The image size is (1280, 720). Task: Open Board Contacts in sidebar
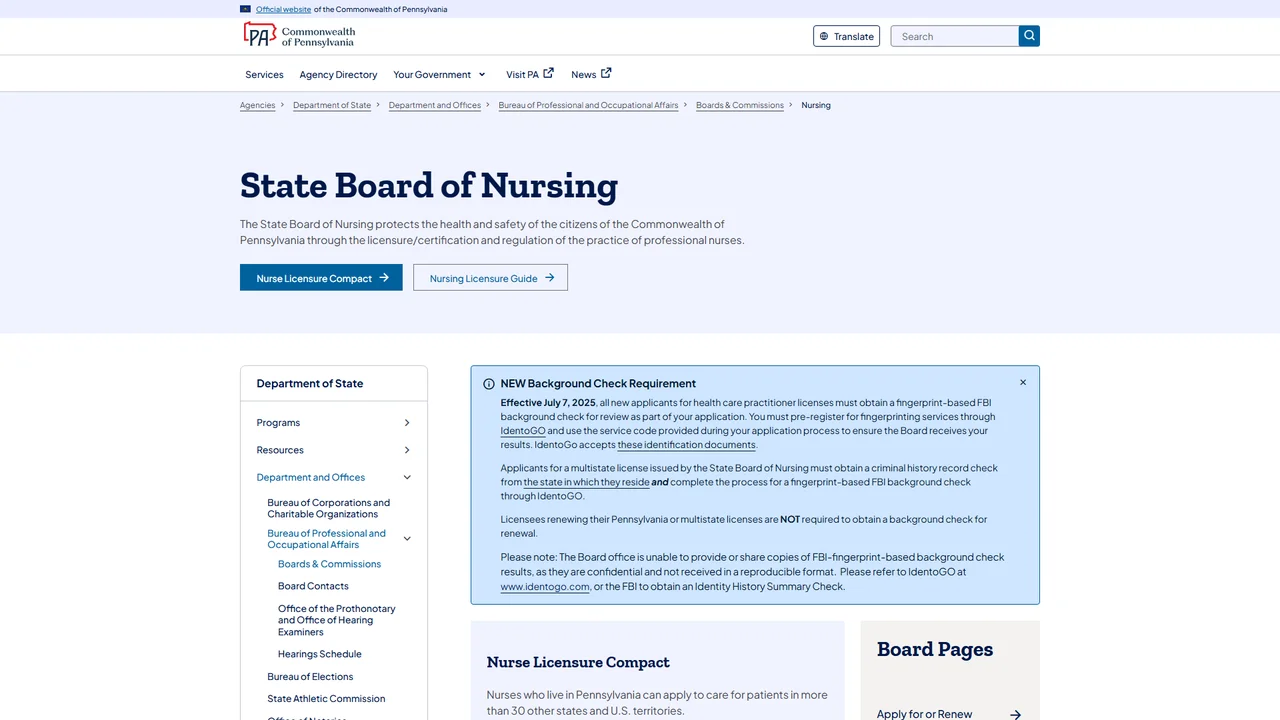(313, 586)
